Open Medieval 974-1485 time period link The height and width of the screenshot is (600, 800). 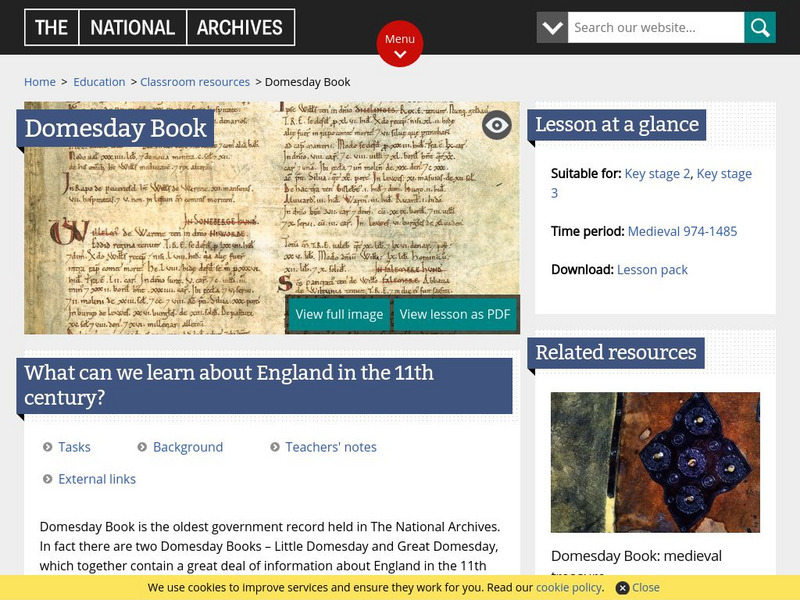coord(682,232)
